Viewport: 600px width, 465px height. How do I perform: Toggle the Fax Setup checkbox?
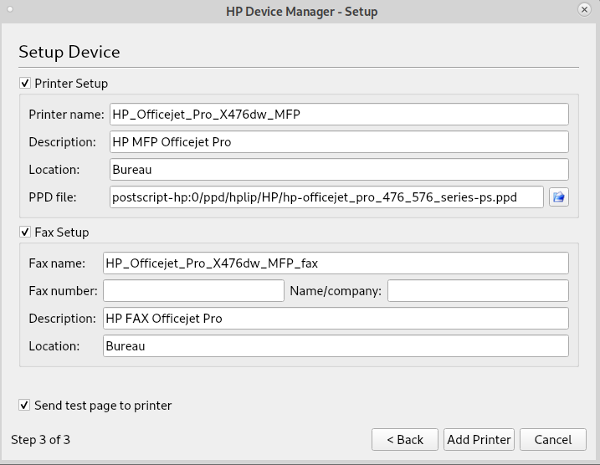tap(25, 232)
